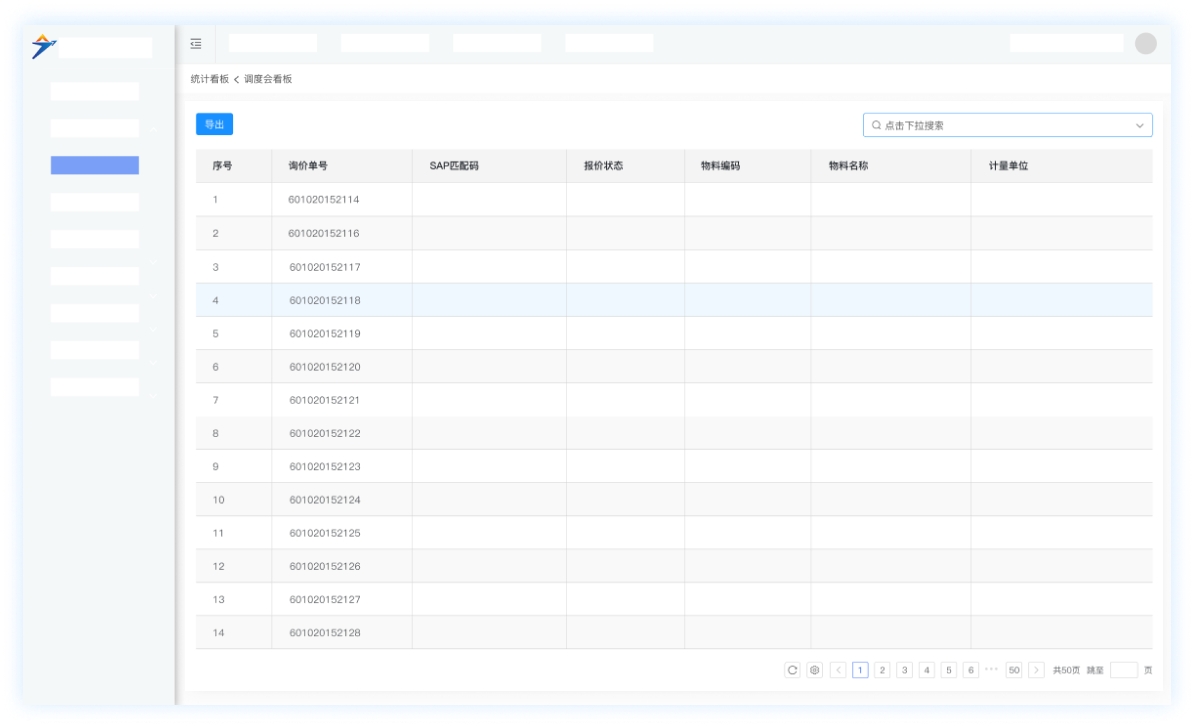Screen dimensions: 1194x726
Task: Go back to 统计看板 in the breadcrumb
Action: [210, 79]
